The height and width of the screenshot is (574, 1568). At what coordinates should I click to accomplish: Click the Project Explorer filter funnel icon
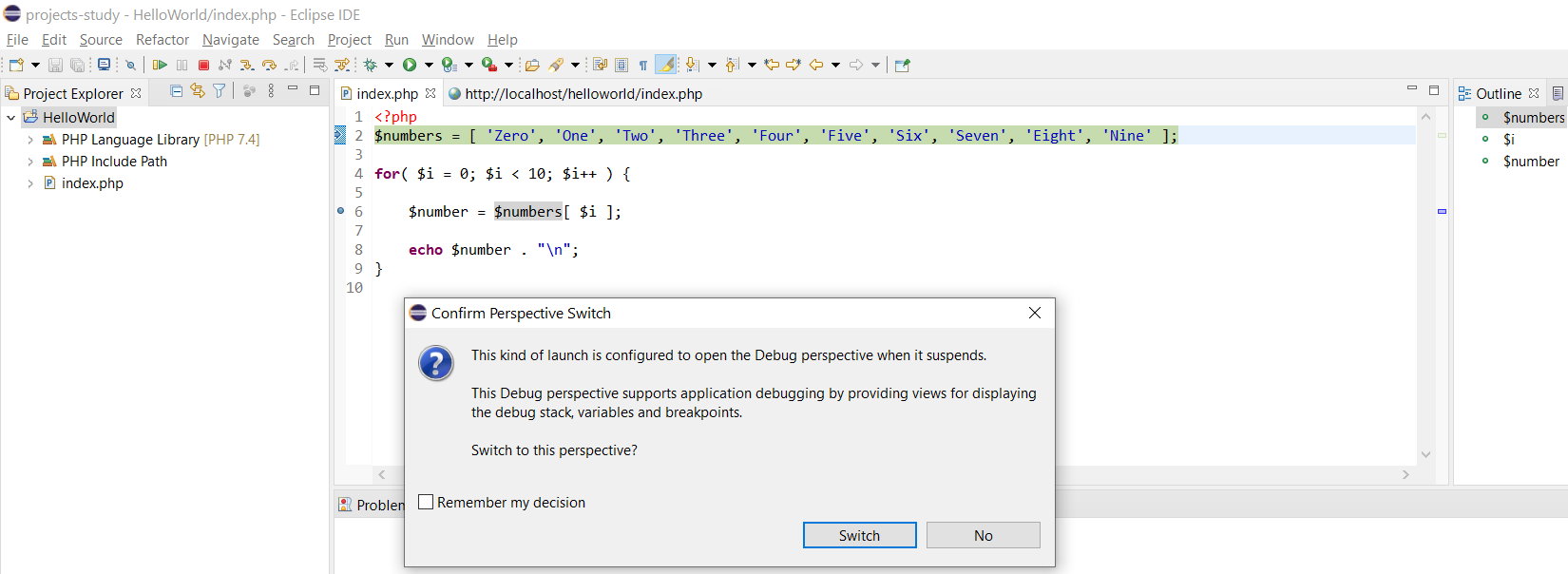pos(220,91)
